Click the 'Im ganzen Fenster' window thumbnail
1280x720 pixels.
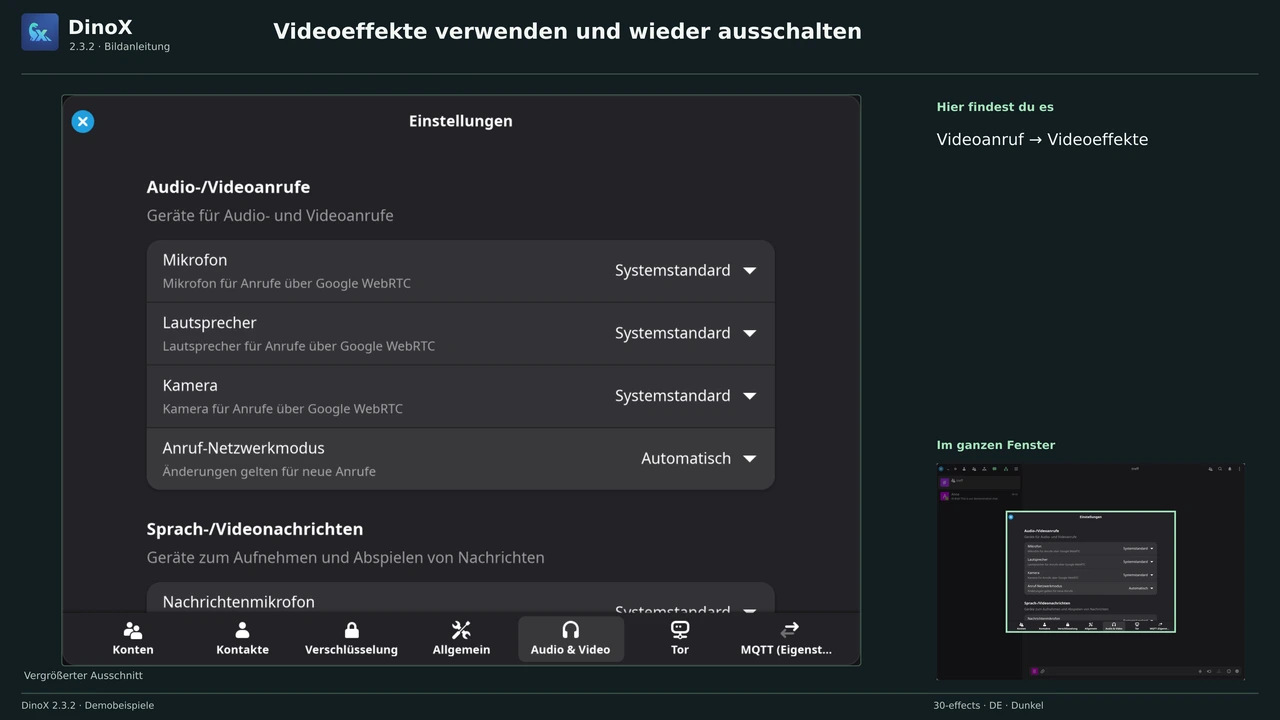(x=1091, y=572)
